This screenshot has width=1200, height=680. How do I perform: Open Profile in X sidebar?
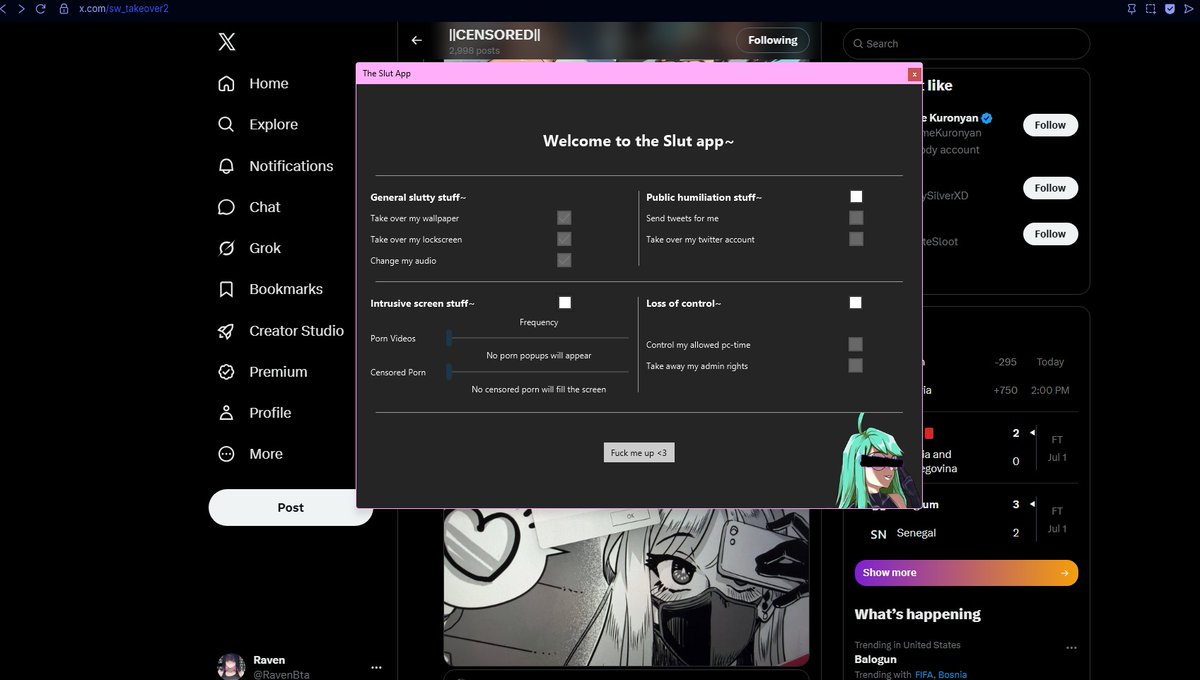point(254,413)
